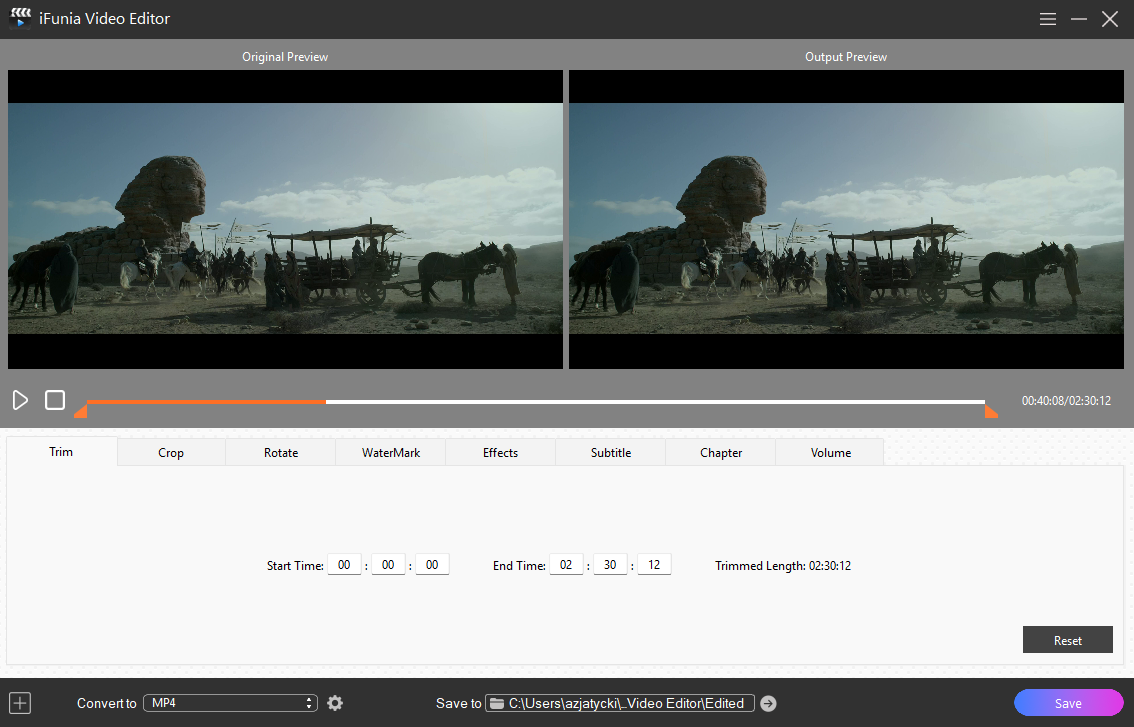Switch to the Trim tab
1134x727 pixels.
61,451
